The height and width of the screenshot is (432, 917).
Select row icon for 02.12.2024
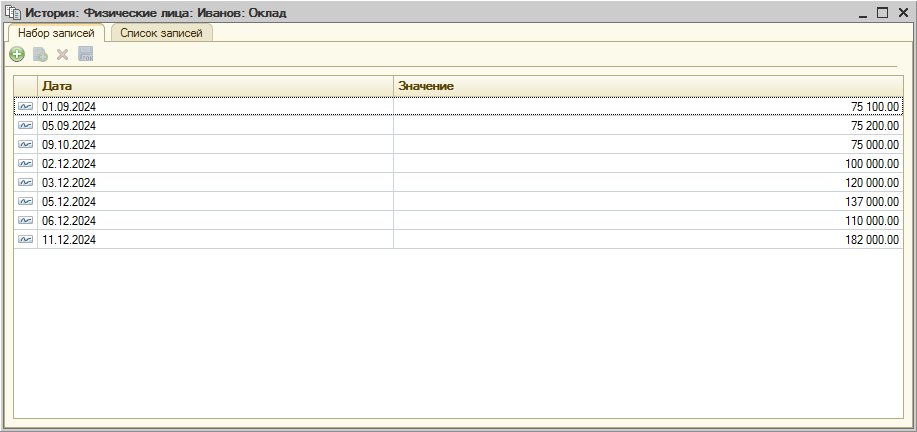pos(25,163)
